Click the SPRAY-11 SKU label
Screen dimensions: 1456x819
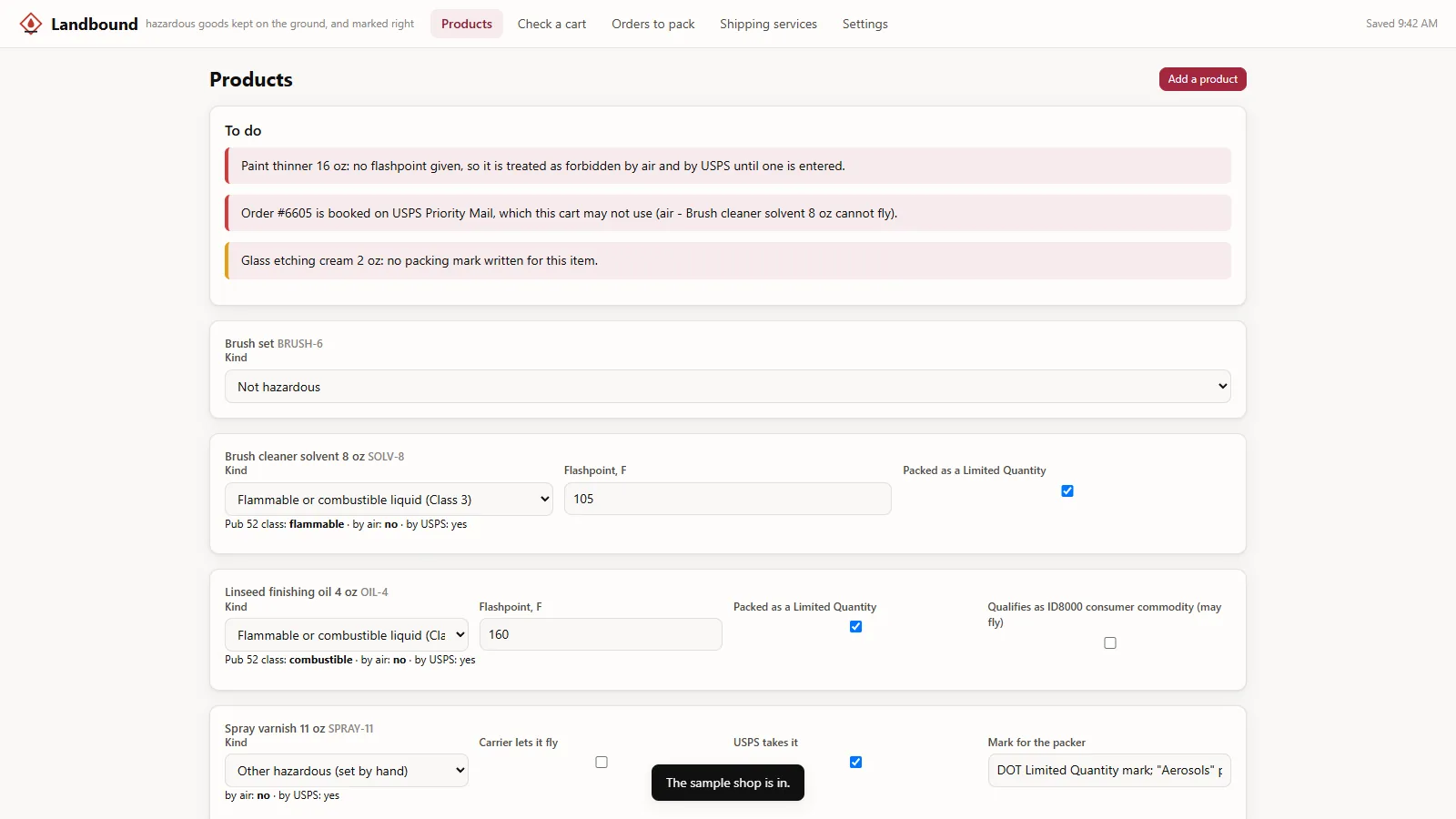(x=350, y=729)
